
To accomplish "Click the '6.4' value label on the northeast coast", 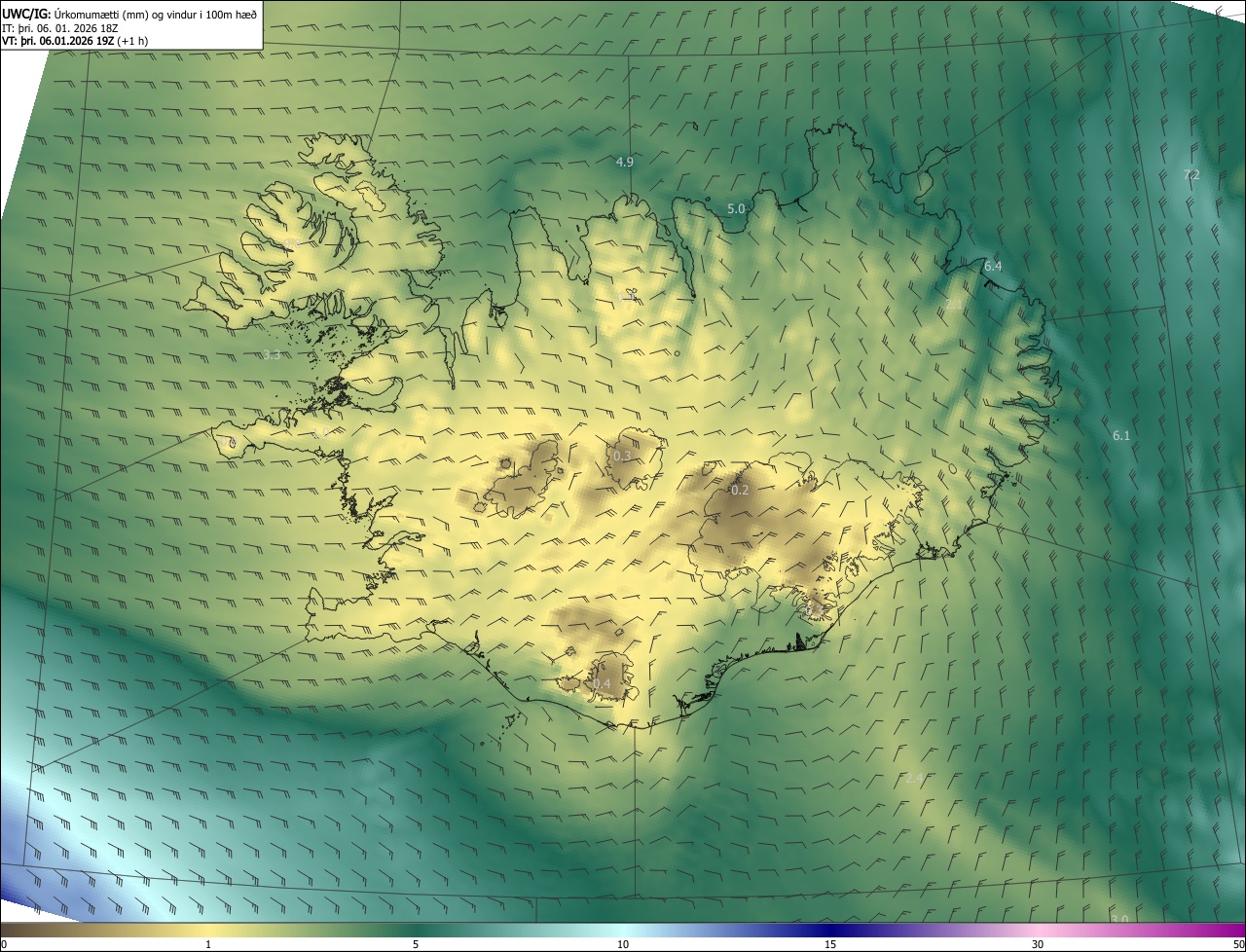I will pos(993,266).
